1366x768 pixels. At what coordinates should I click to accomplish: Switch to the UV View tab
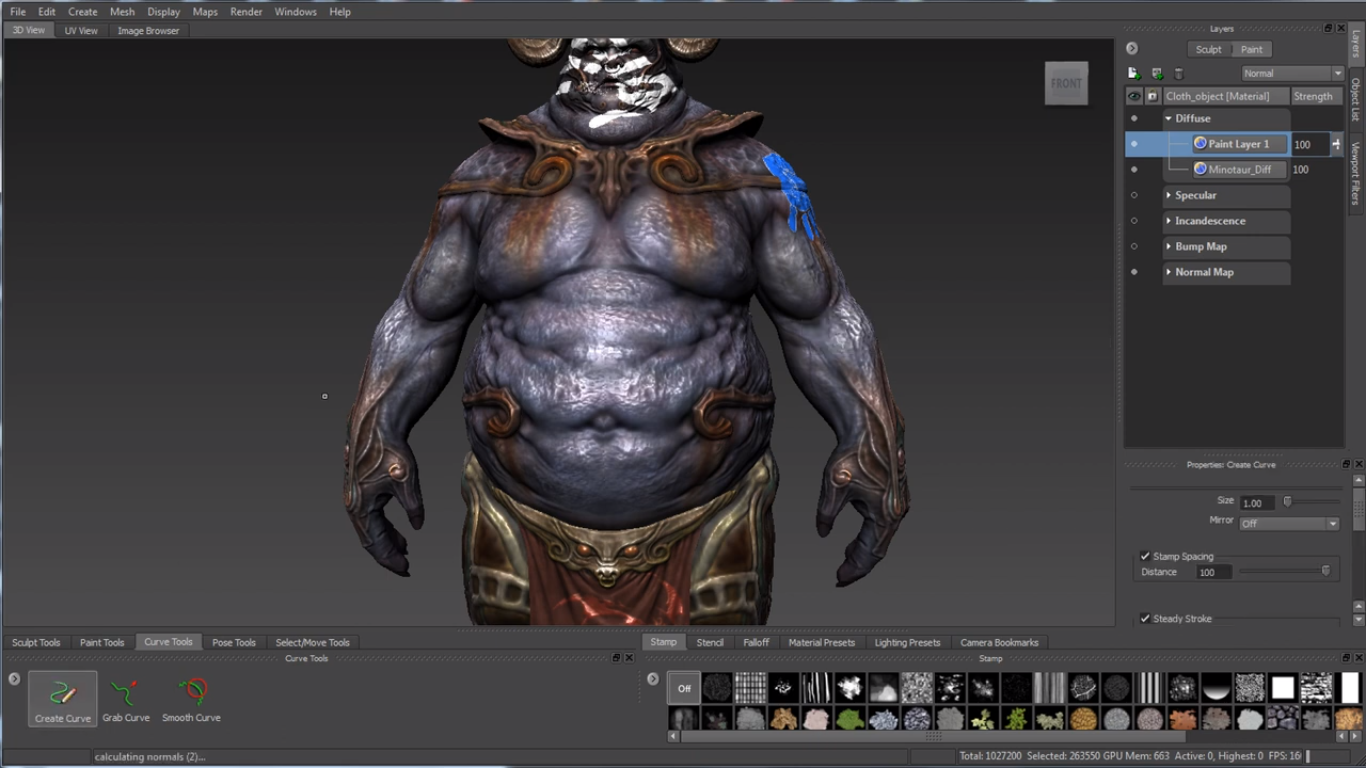click(81, 30)
